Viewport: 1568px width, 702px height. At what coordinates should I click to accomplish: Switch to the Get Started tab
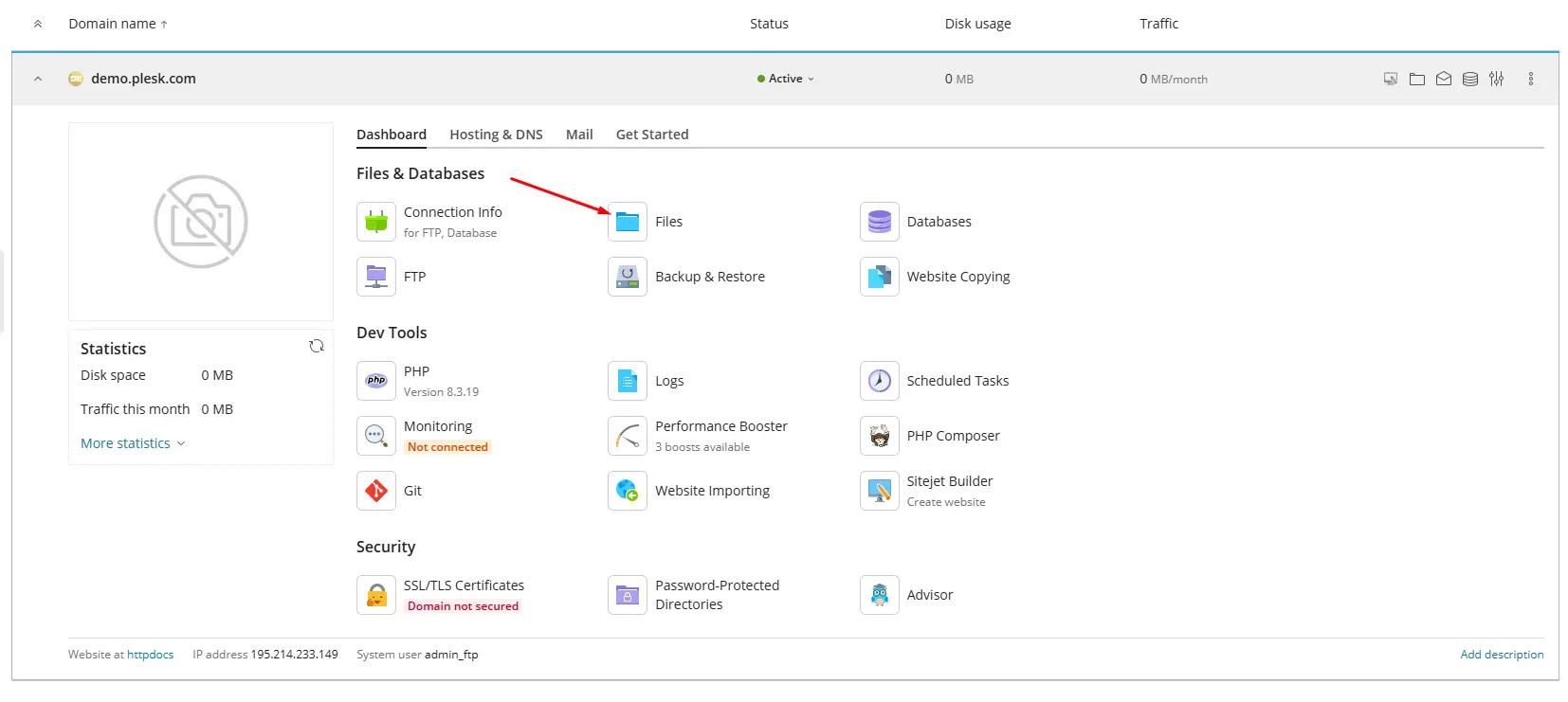point(651,135)
